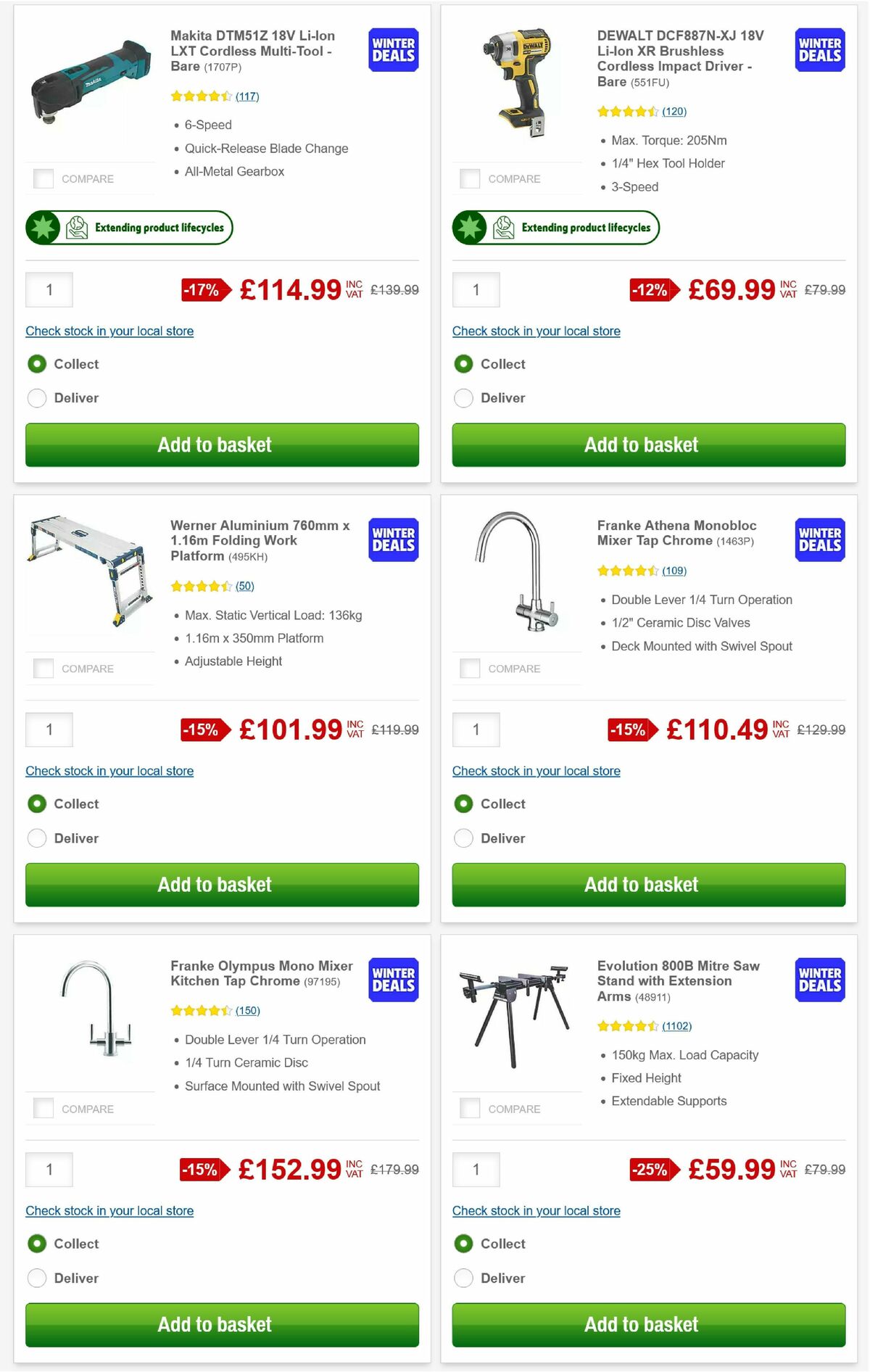This screenshot has width=870, height=1372.
Task: Click the -25% discount badge on Evolution stand
Action: pos(649,1170)
